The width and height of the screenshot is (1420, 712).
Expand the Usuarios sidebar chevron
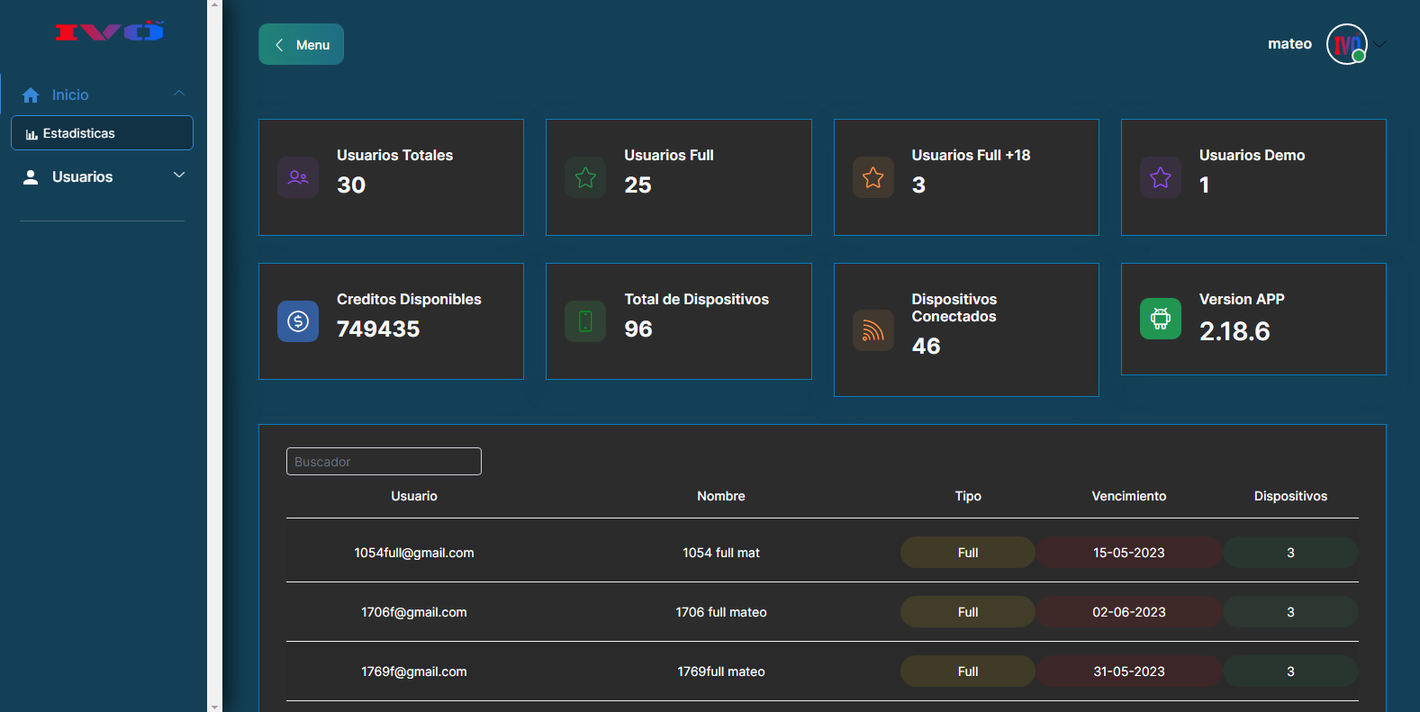pos(179,176)
